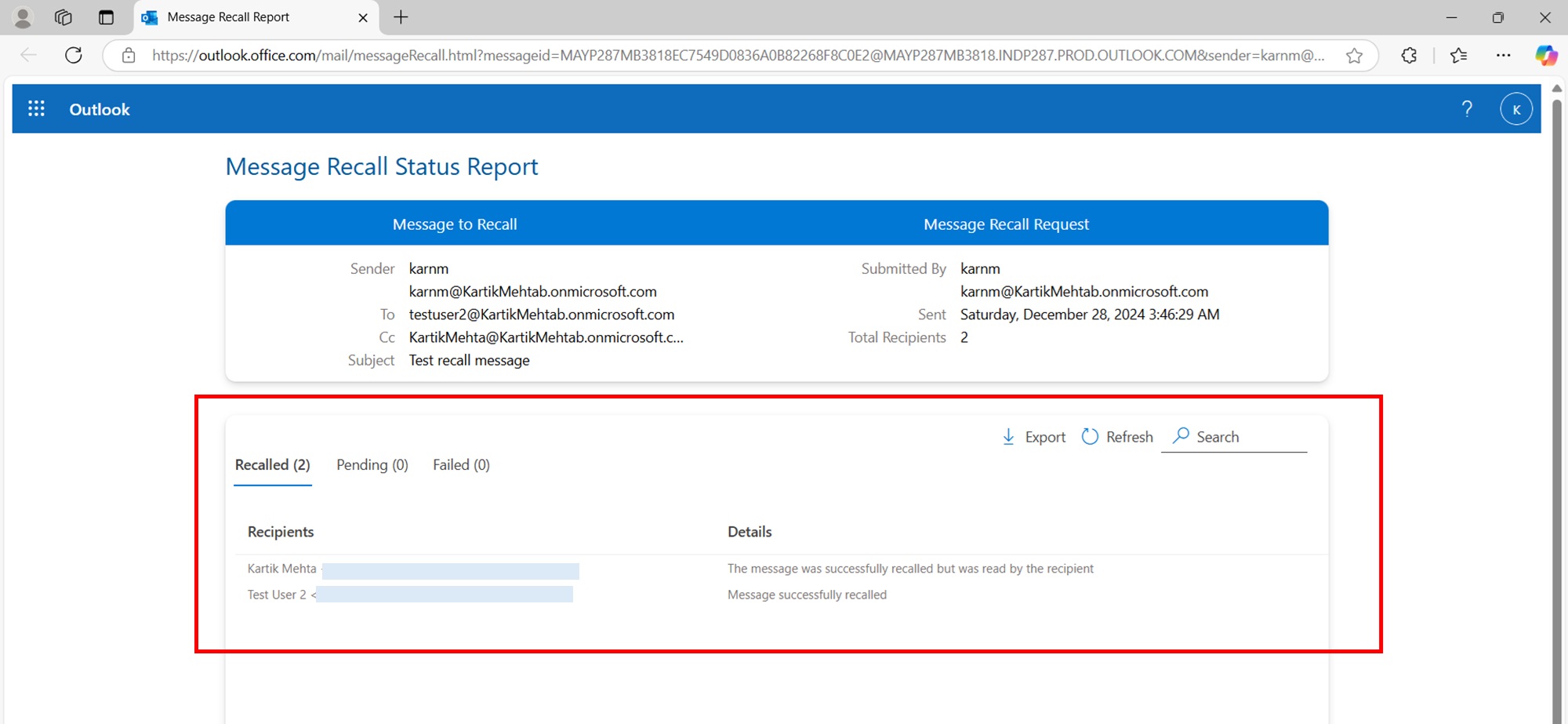The image size is (1568, 724).
Task: Open the tab actions menu icon
Action: point(106,17)
